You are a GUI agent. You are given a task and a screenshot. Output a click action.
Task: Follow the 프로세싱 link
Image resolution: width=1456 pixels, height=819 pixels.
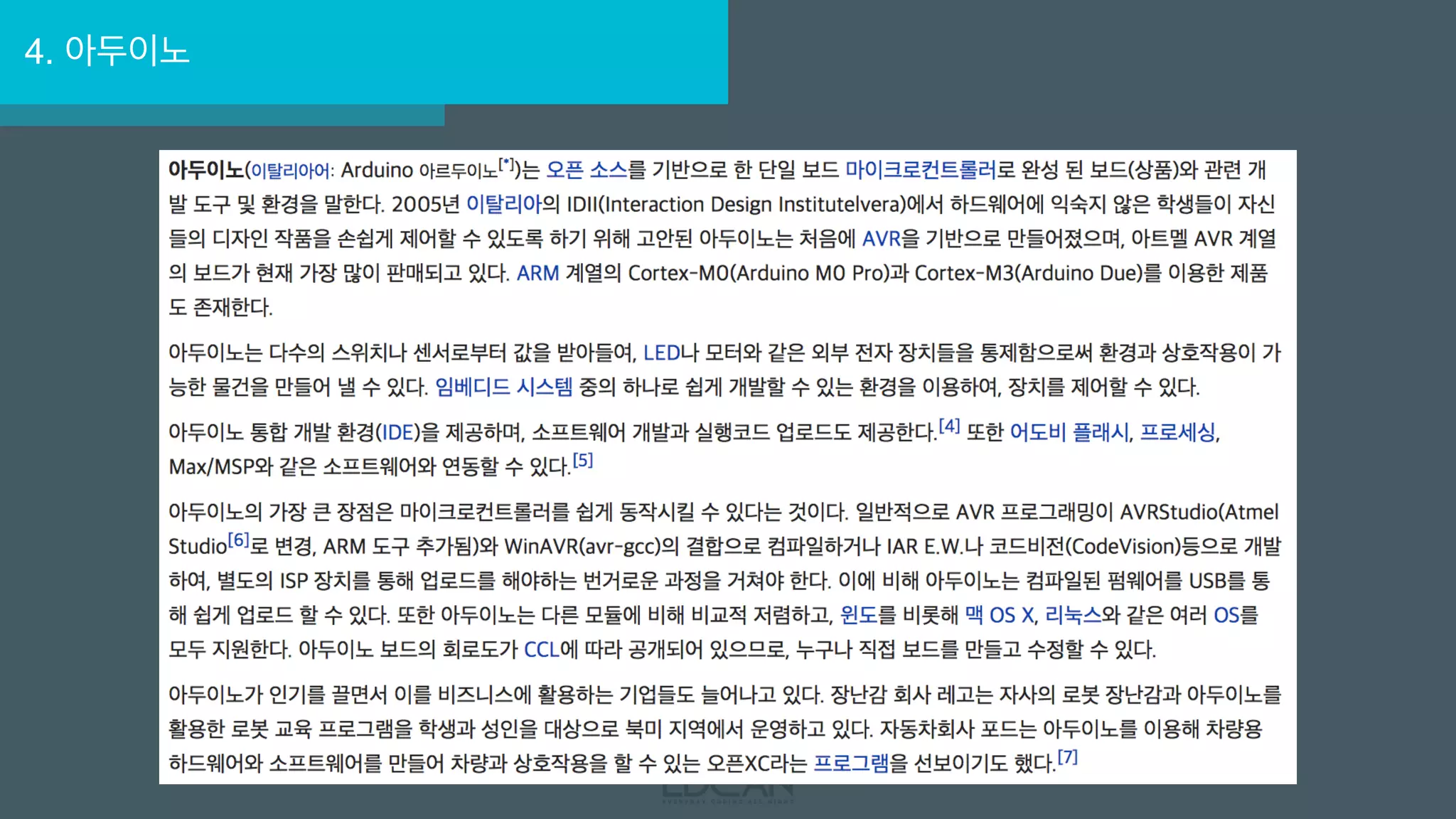pos(1178,432)
